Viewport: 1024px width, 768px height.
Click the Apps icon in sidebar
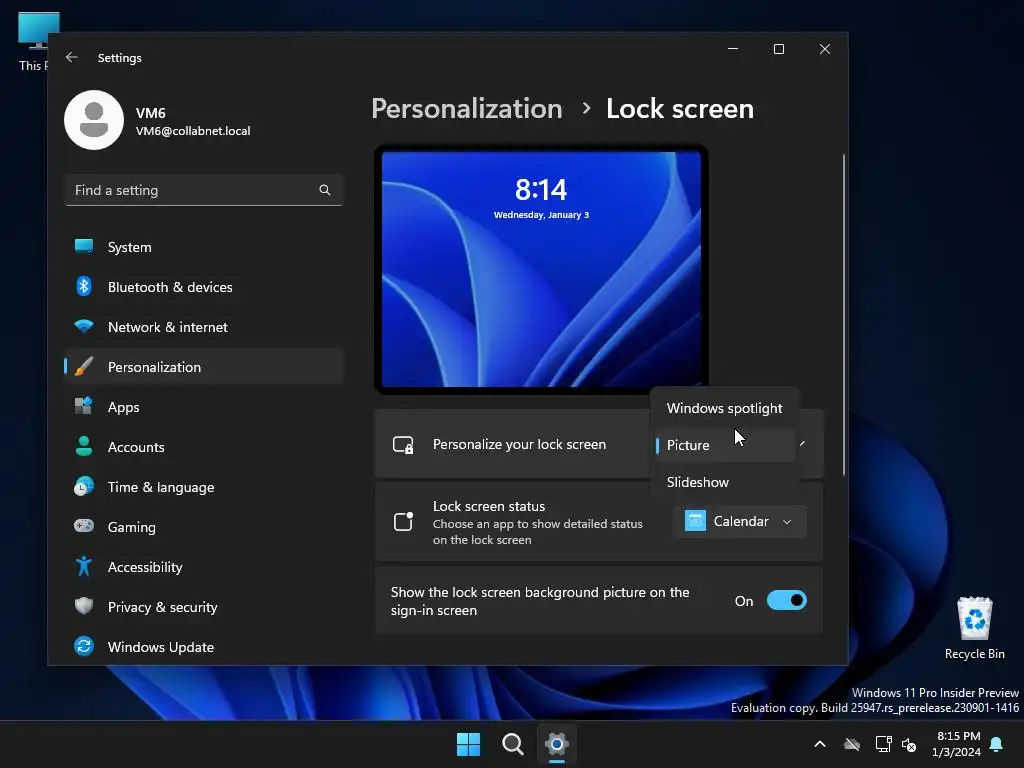(84, 406)
